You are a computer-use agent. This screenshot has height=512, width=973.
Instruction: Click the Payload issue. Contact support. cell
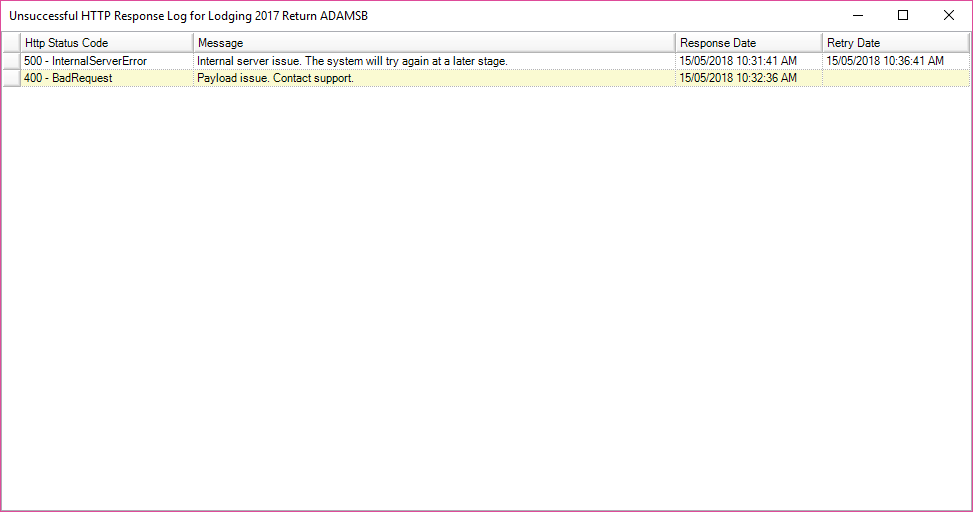tap(433, 78)
